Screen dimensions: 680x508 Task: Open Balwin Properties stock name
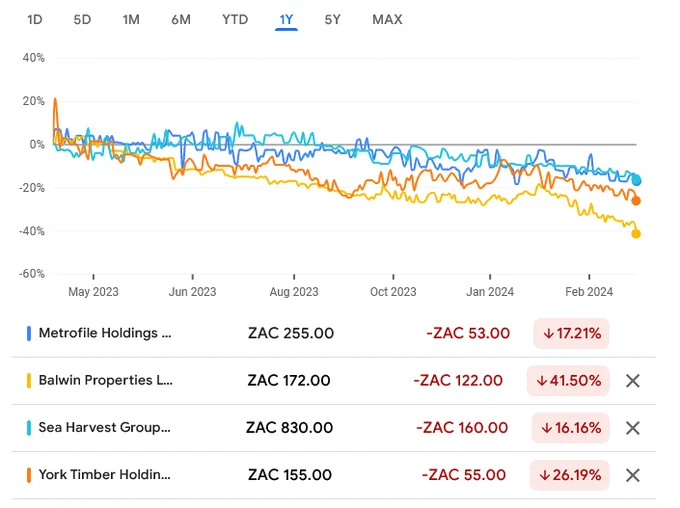click(105, 380)
